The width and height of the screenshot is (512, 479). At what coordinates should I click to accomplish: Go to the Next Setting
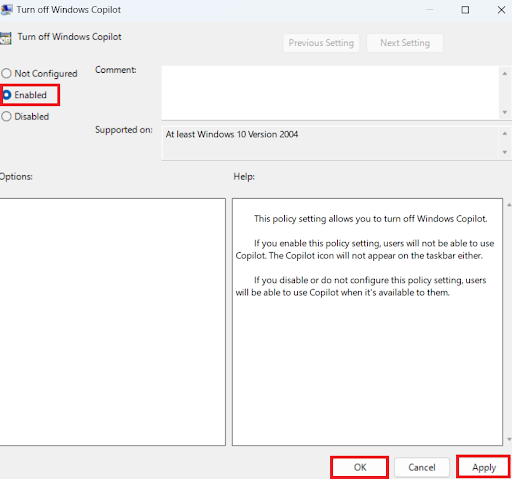tap(405, 43)
